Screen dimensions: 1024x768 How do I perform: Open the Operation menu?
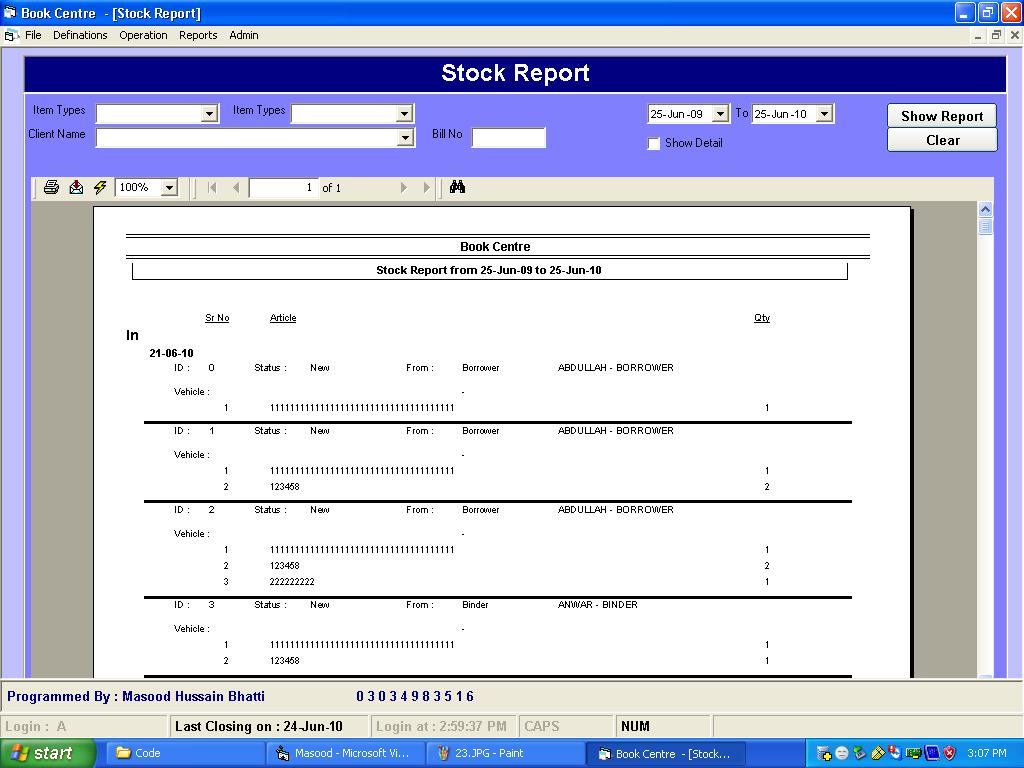(143, 35)
